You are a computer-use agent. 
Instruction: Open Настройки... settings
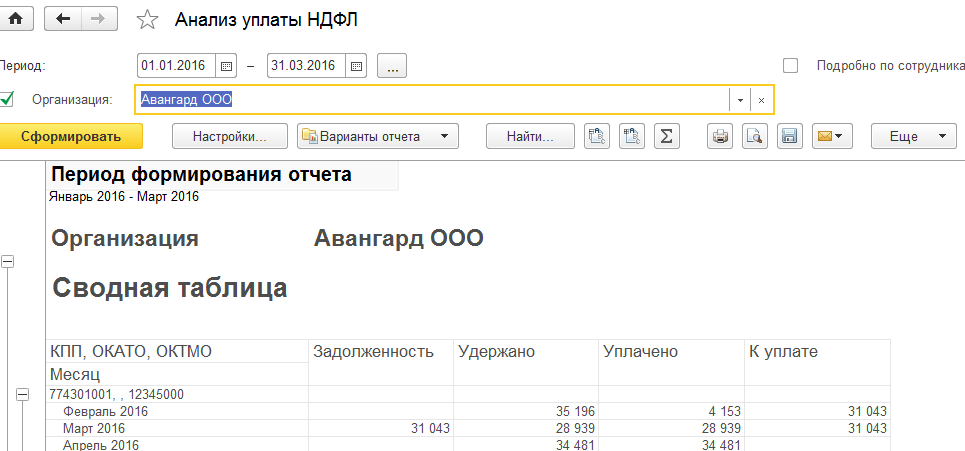pos(230,136)
